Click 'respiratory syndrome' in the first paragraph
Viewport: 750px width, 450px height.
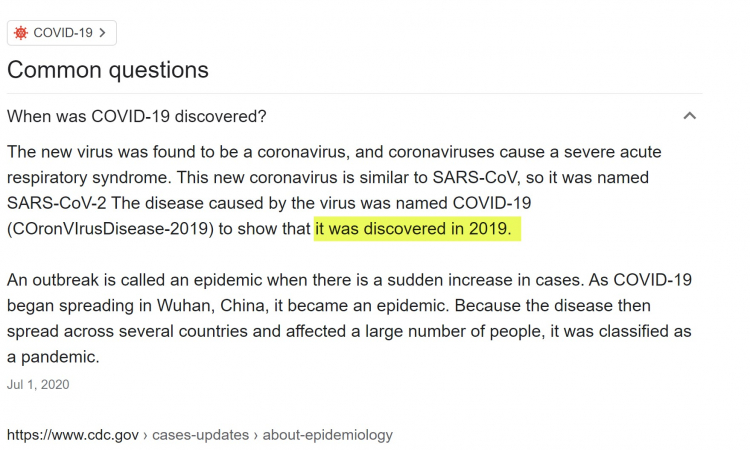(88, 177)
